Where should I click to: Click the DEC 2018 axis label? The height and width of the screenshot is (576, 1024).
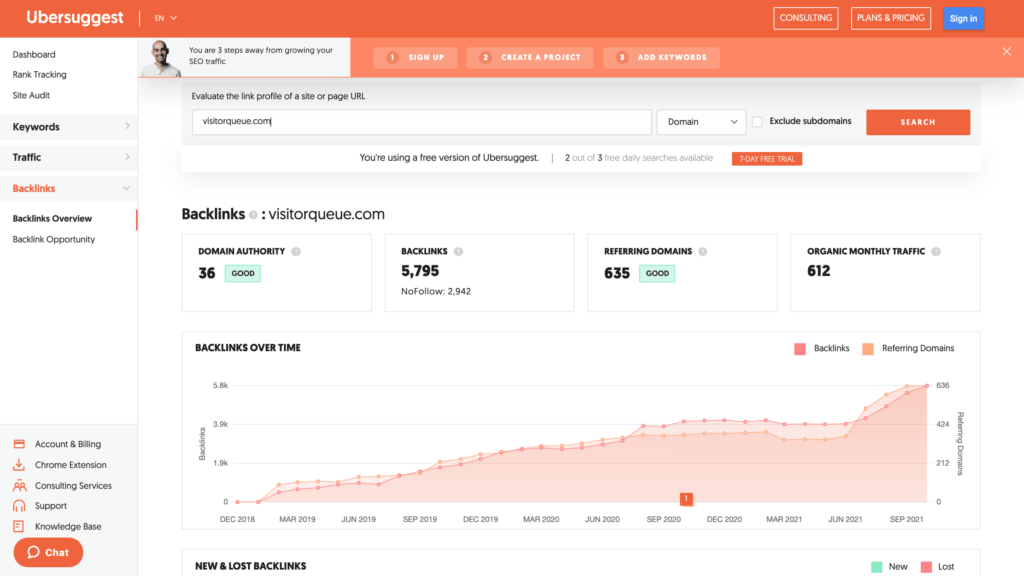(237, 520)
